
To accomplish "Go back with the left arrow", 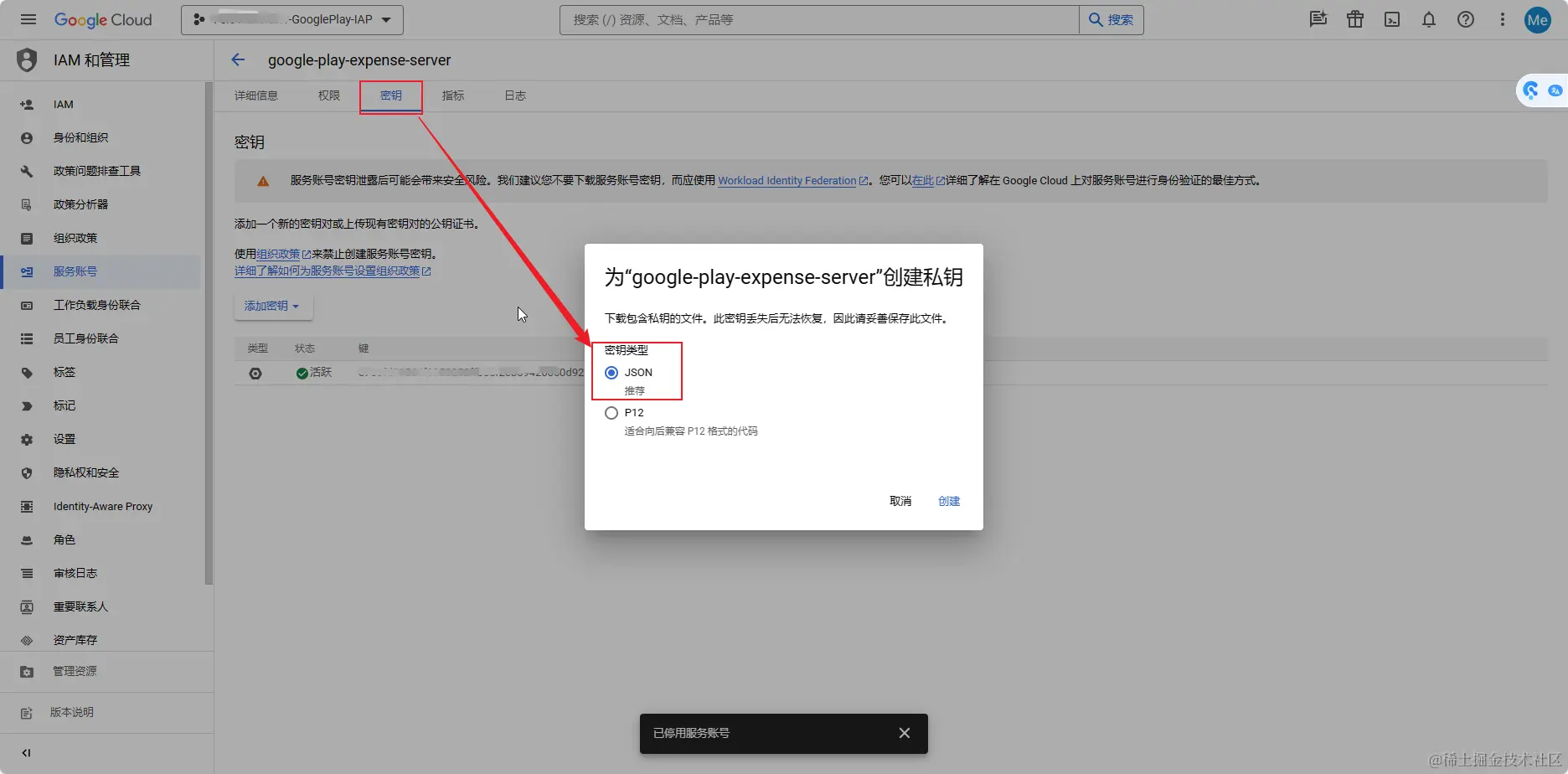I will pos(238,59).
